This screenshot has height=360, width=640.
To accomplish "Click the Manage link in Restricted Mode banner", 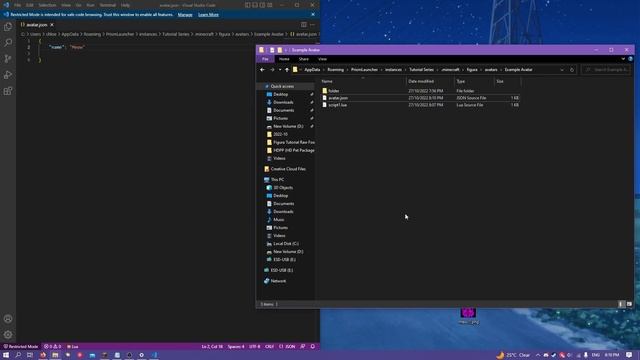I will click(185, 15).
